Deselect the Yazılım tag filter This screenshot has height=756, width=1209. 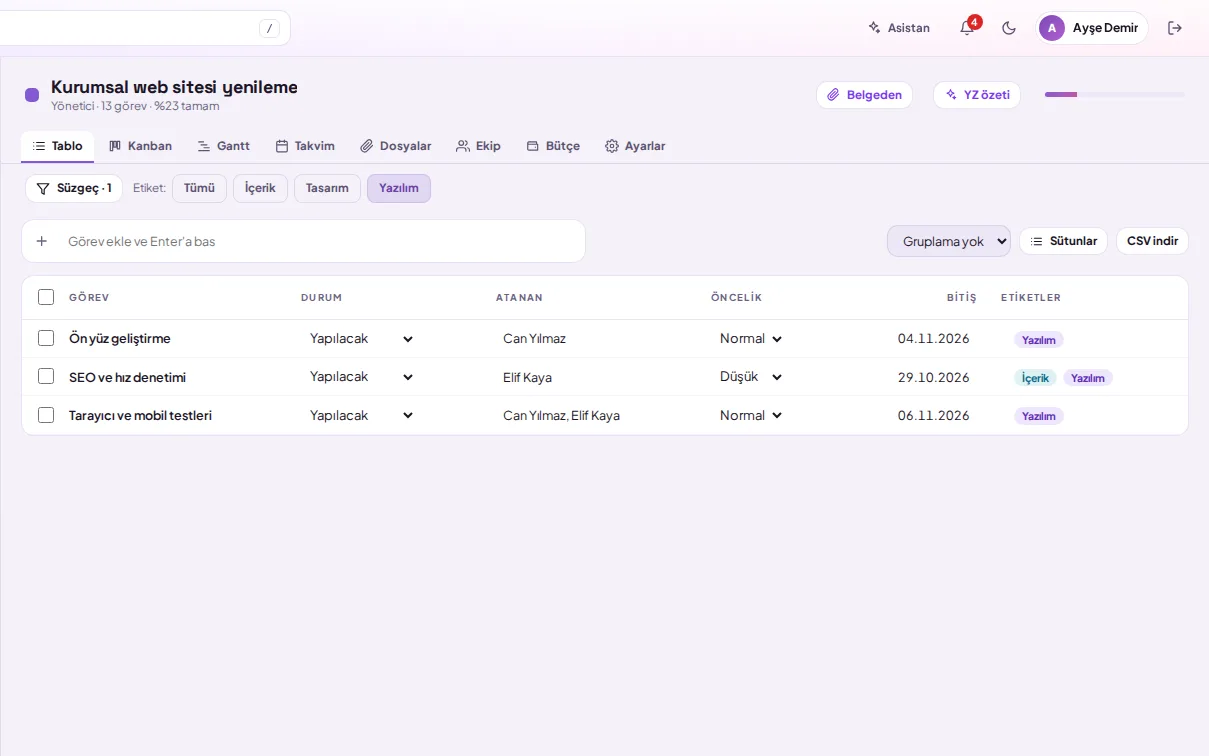[399, 188]
